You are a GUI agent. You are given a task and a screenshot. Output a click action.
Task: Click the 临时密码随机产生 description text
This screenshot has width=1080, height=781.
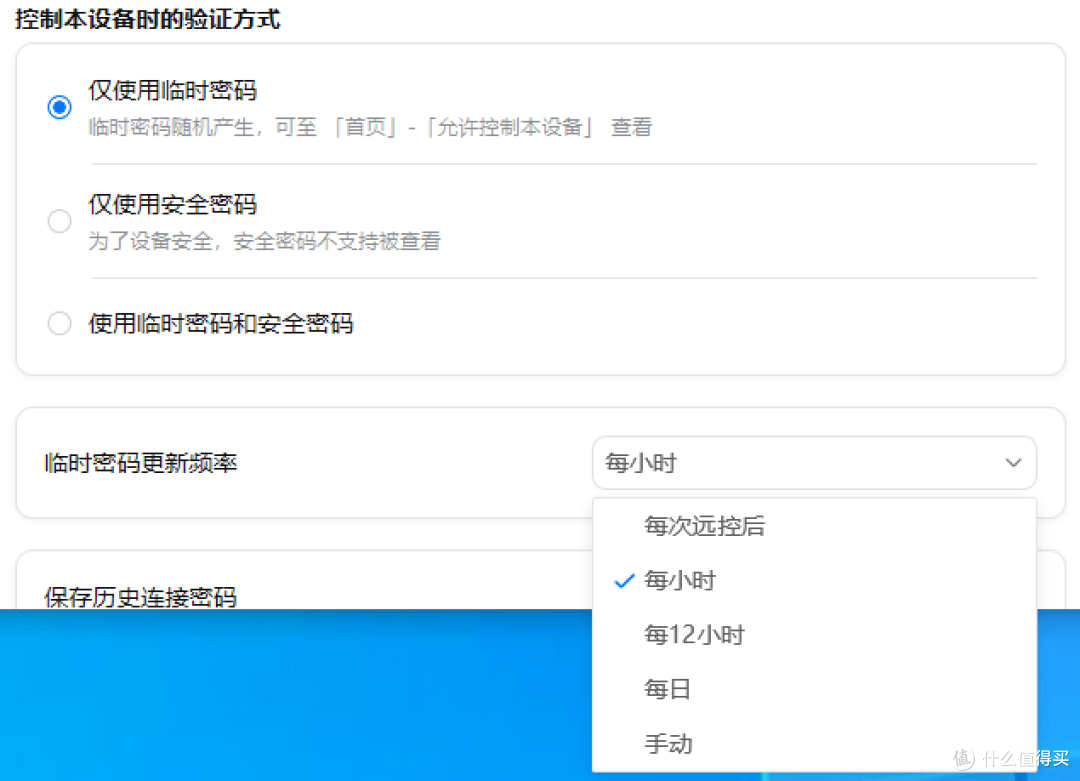pyautogui.click(x=370, y=127)
